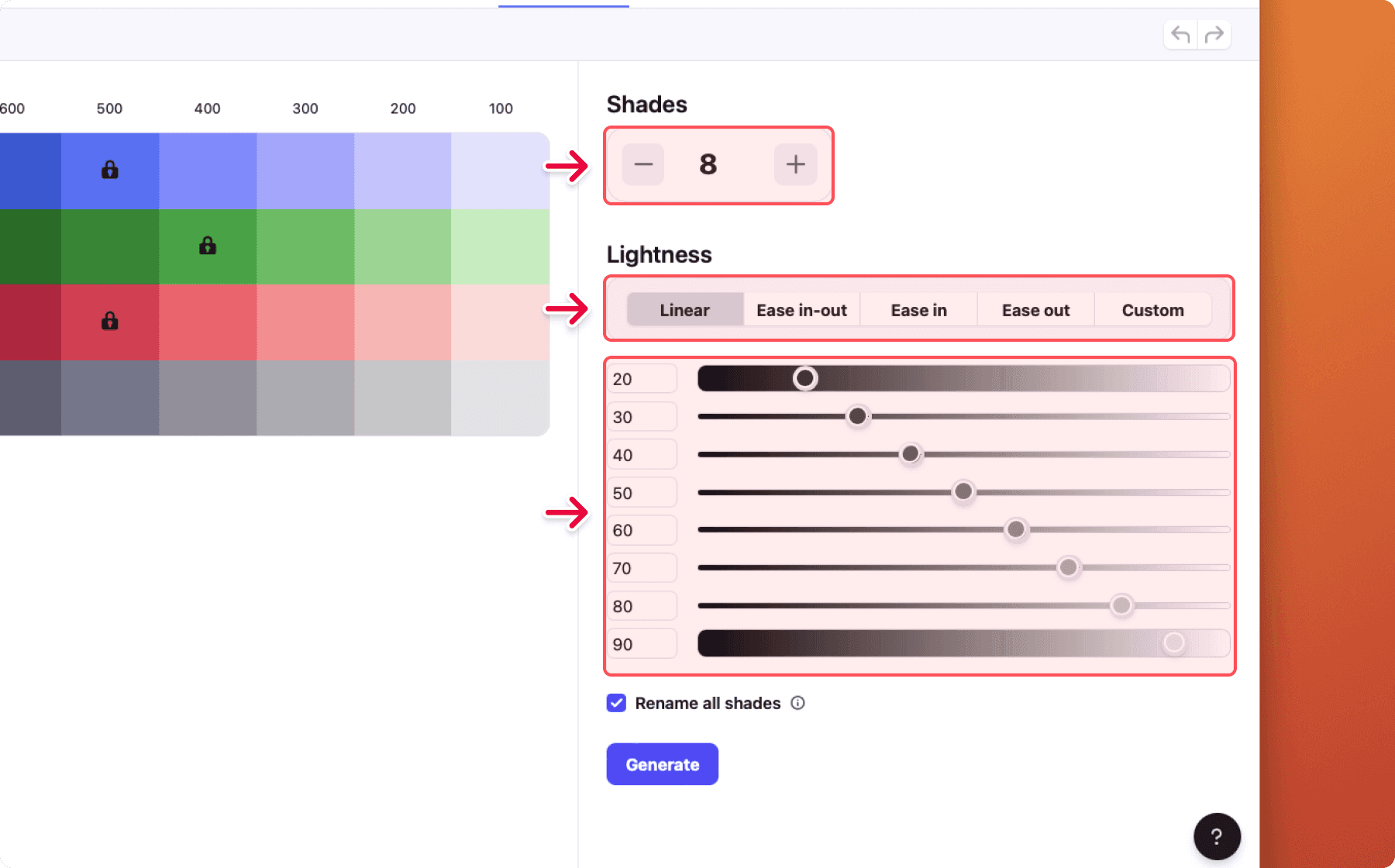Switch to Ease in-out lightness curve
The height and width of the screenshot is (868, 1395).
pos(801,310)
